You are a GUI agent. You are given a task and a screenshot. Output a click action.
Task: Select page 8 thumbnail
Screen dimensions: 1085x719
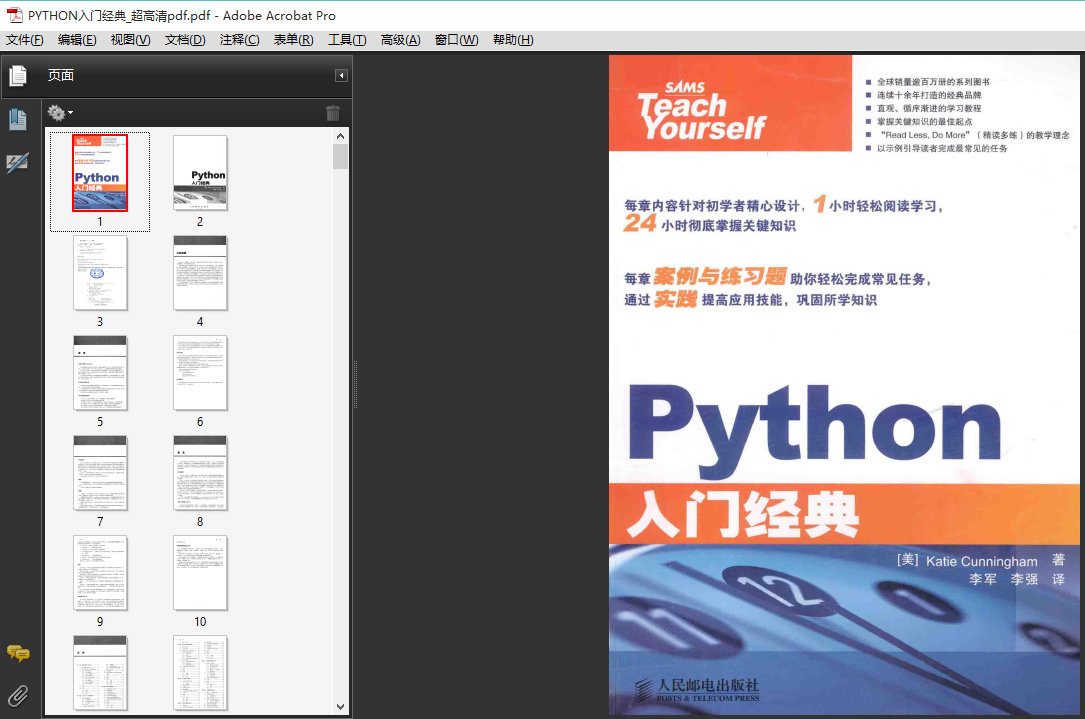point(200,473)
